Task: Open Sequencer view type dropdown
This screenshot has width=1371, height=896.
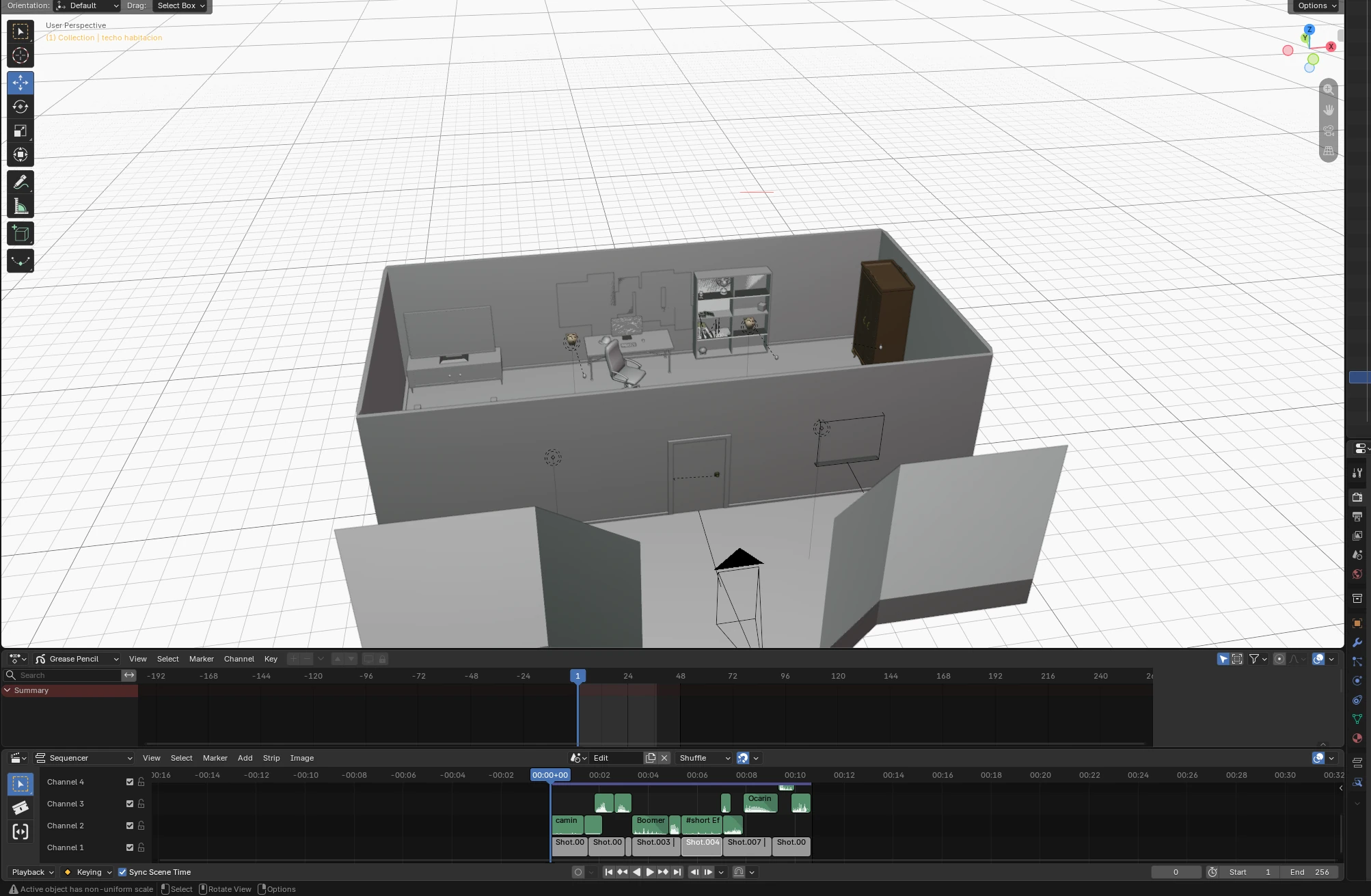Action: pyautogui.click(x=84, y=758)
